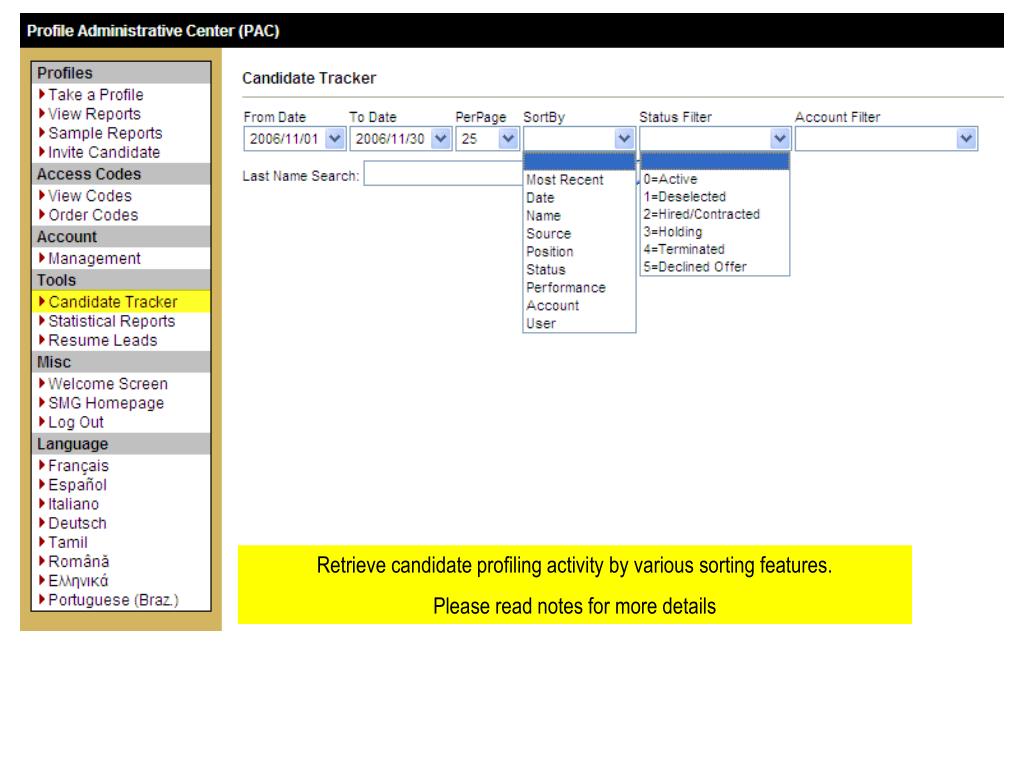Choose Performance in SortBy list

[x=566, y=288]
